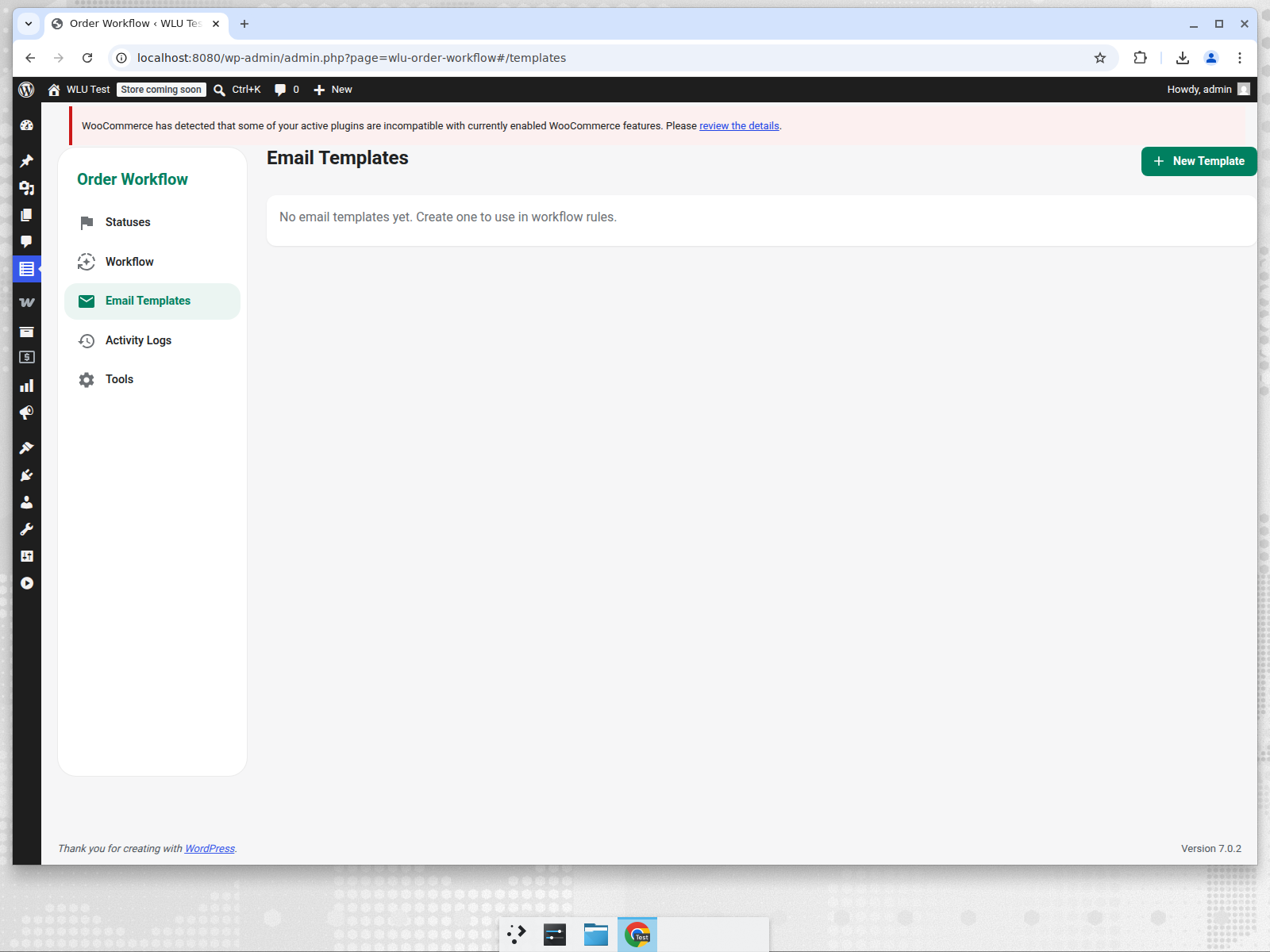Click the Email Templates page heading
The height and width of the screenshot is (952, 1270).
pos(337,158)
